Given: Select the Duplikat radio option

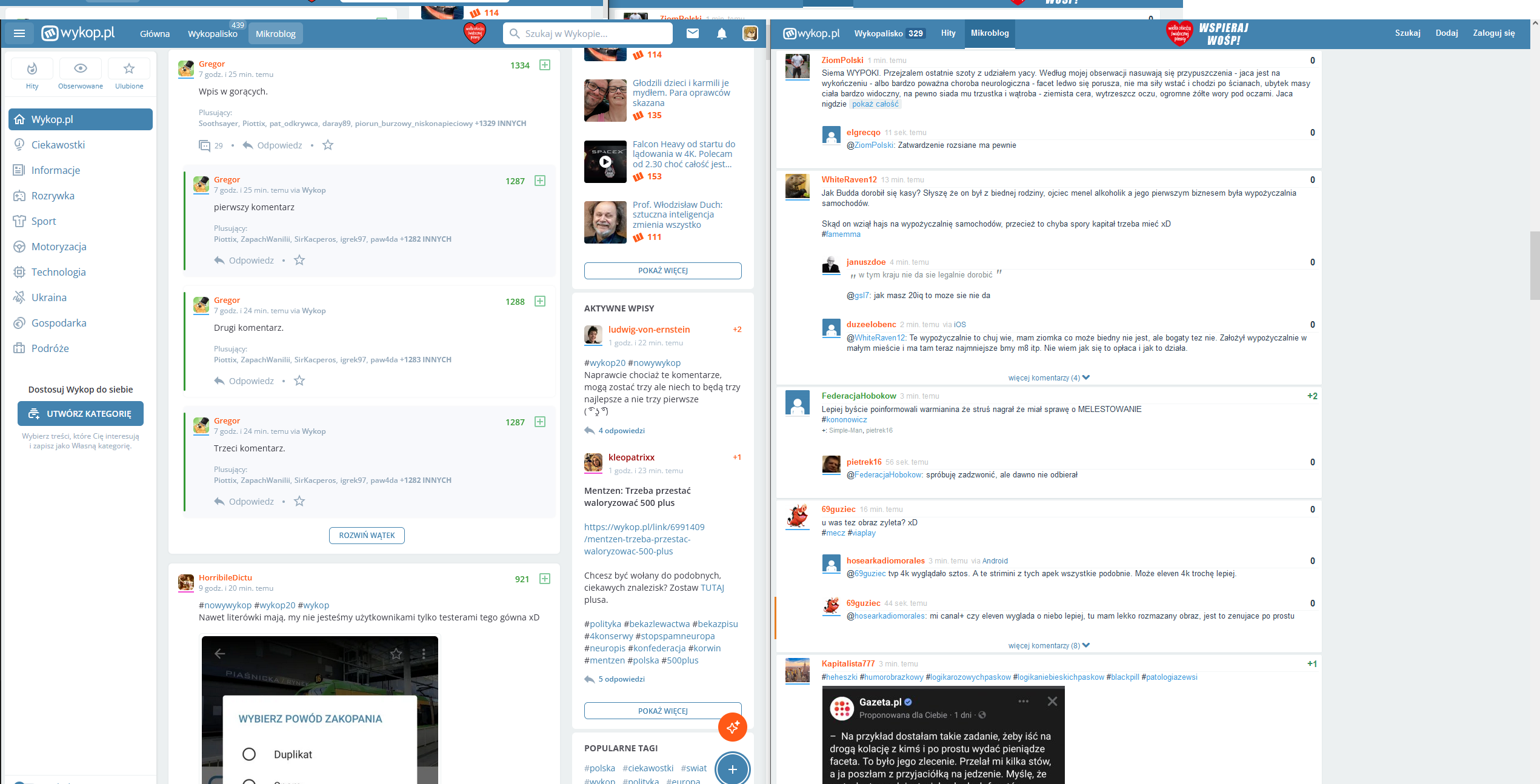Looking at the screenshot, I should (x=249, y=754).
